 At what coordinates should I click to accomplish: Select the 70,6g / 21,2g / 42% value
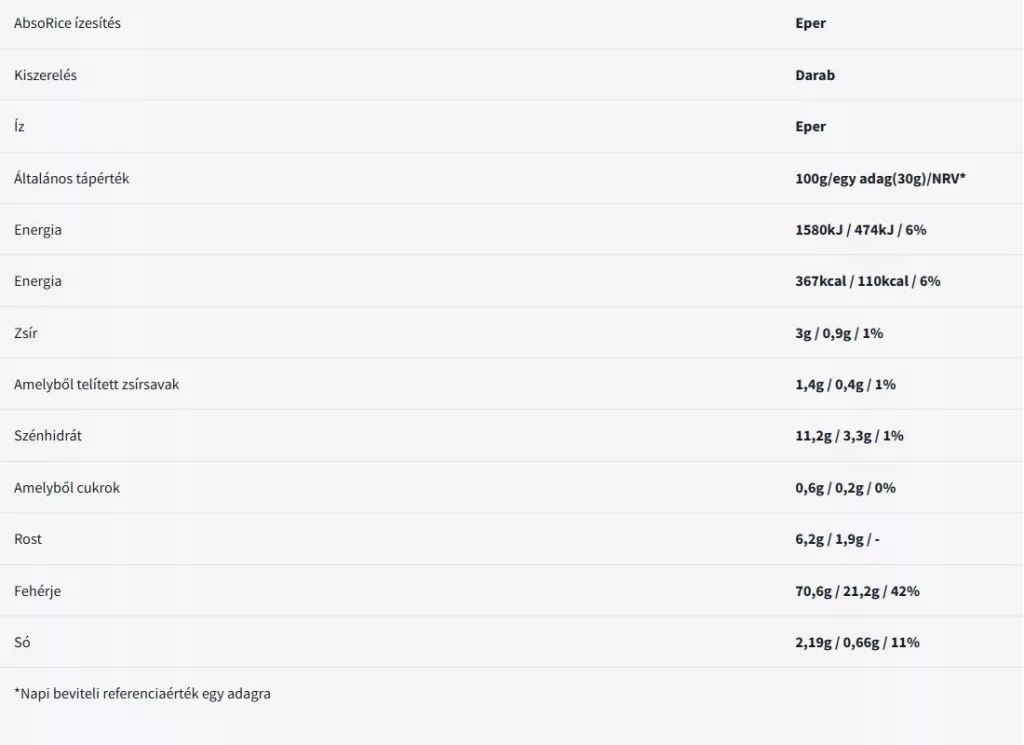857,591
